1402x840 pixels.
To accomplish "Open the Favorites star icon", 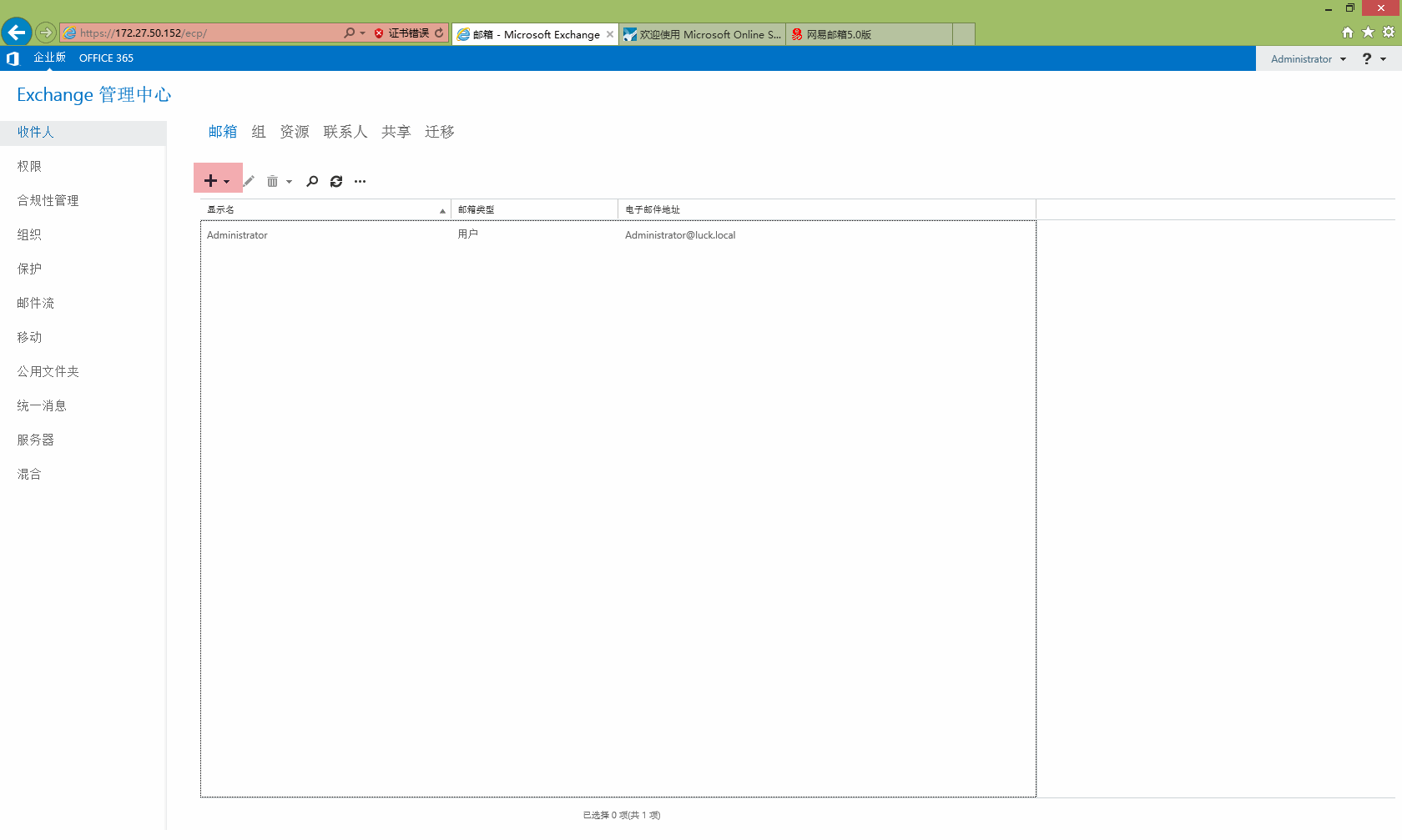I will (x=1368, y=32).
